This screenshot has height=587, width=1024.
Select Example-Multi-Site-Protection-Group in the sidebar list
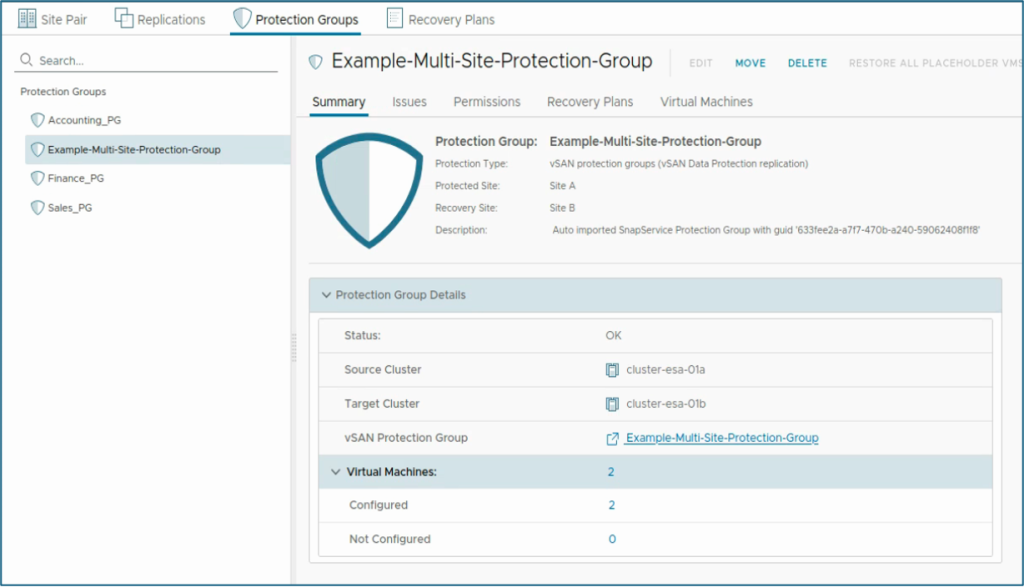tap(134, 150)
